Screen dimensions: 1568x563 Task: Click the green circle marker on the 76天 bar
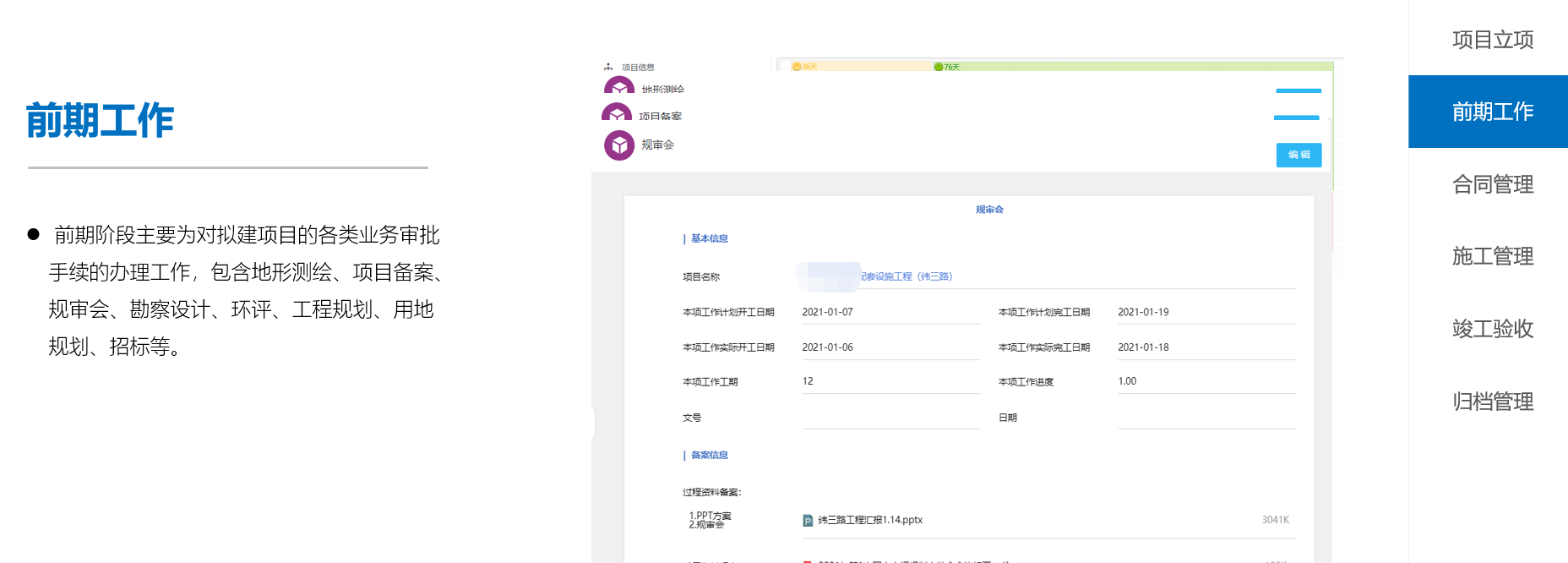point(939,67)
